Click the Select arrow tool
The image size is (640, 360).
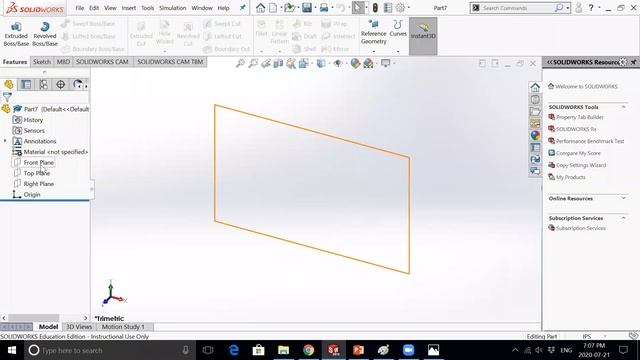(x=358, y=8)
